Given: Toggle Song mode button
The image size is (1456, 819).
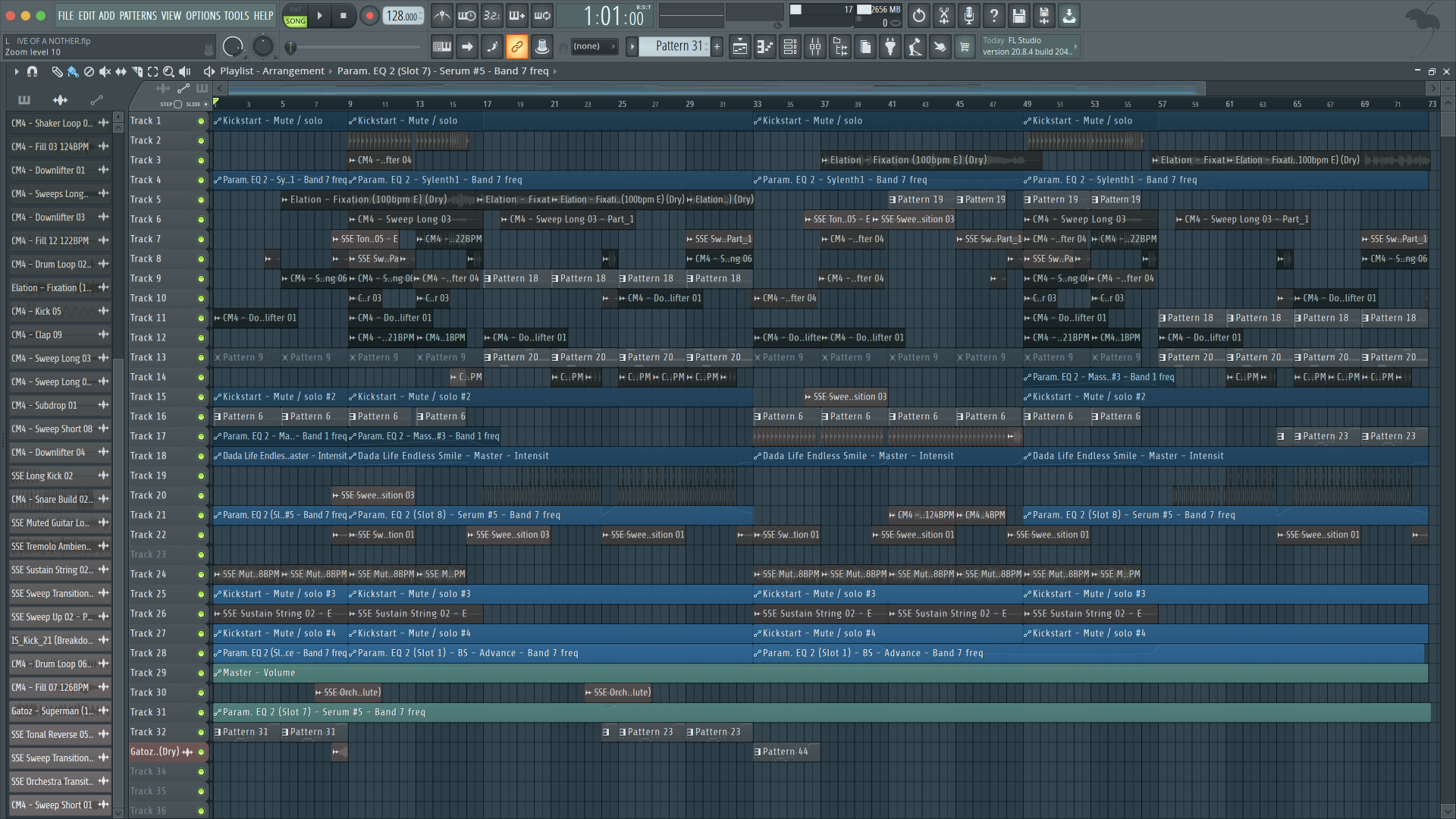Looking at the screenshot, I should point(295,21).
